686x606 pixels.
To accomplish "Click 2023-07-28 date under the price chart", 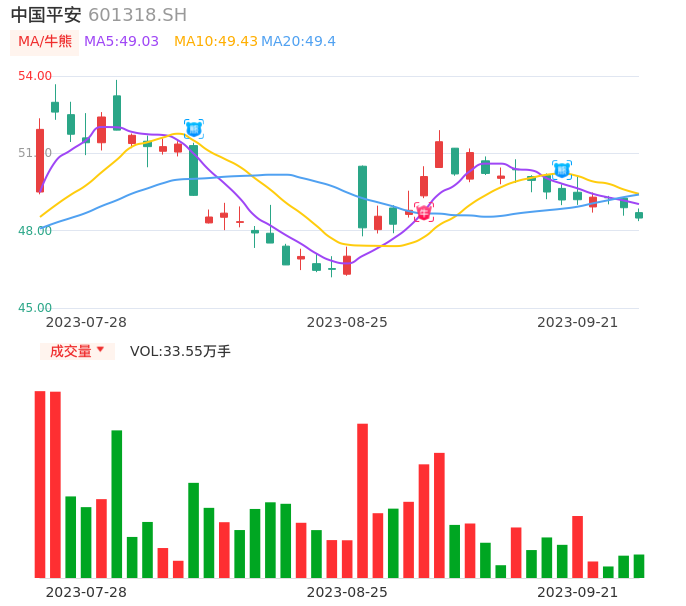I will (x=86, y=322).
